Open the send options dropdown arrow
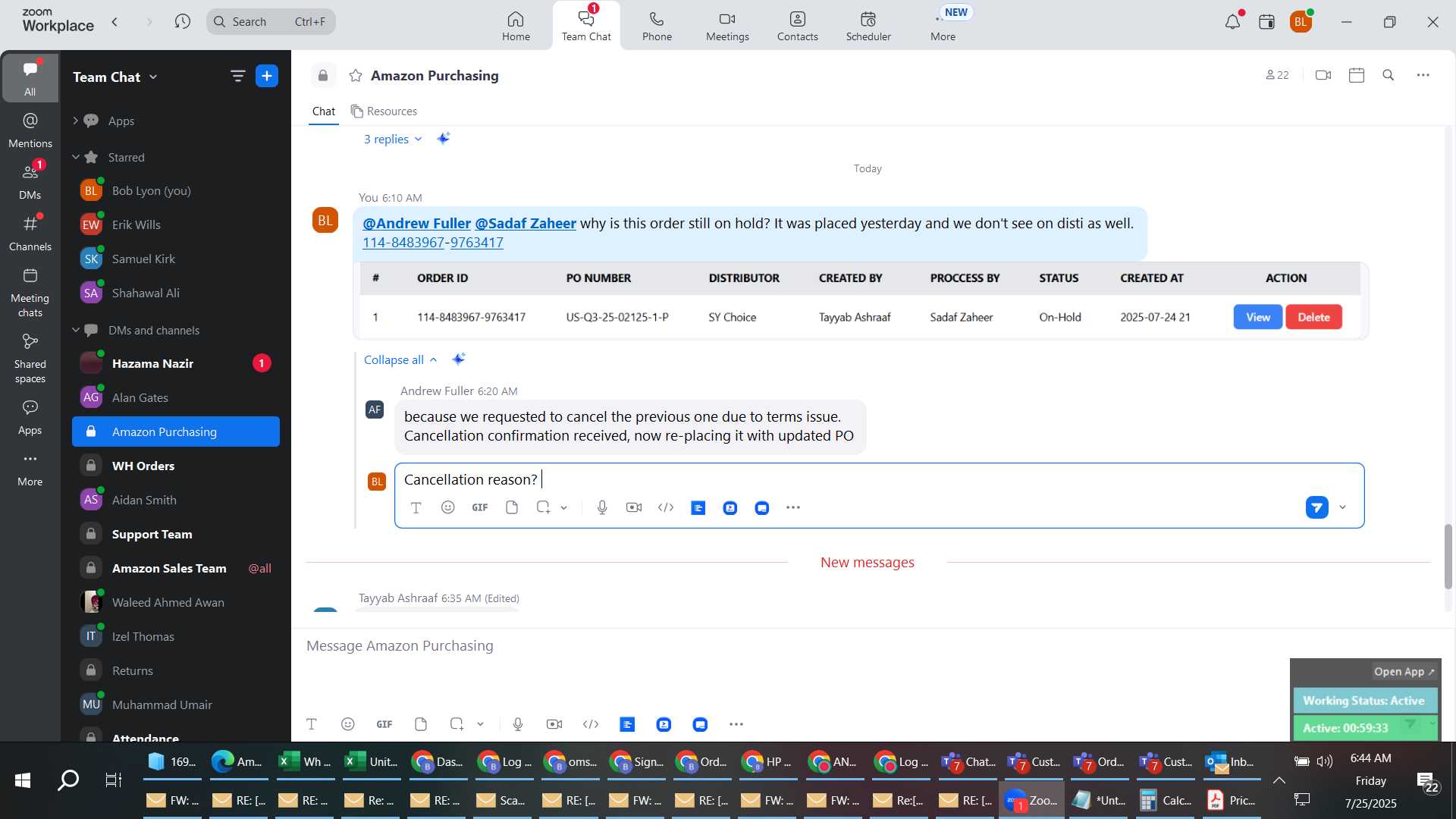 point(1343,507)
